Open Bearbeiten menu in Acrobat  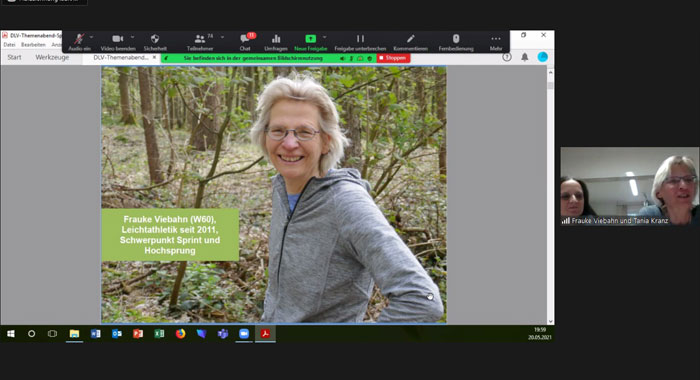pos(33,45)
